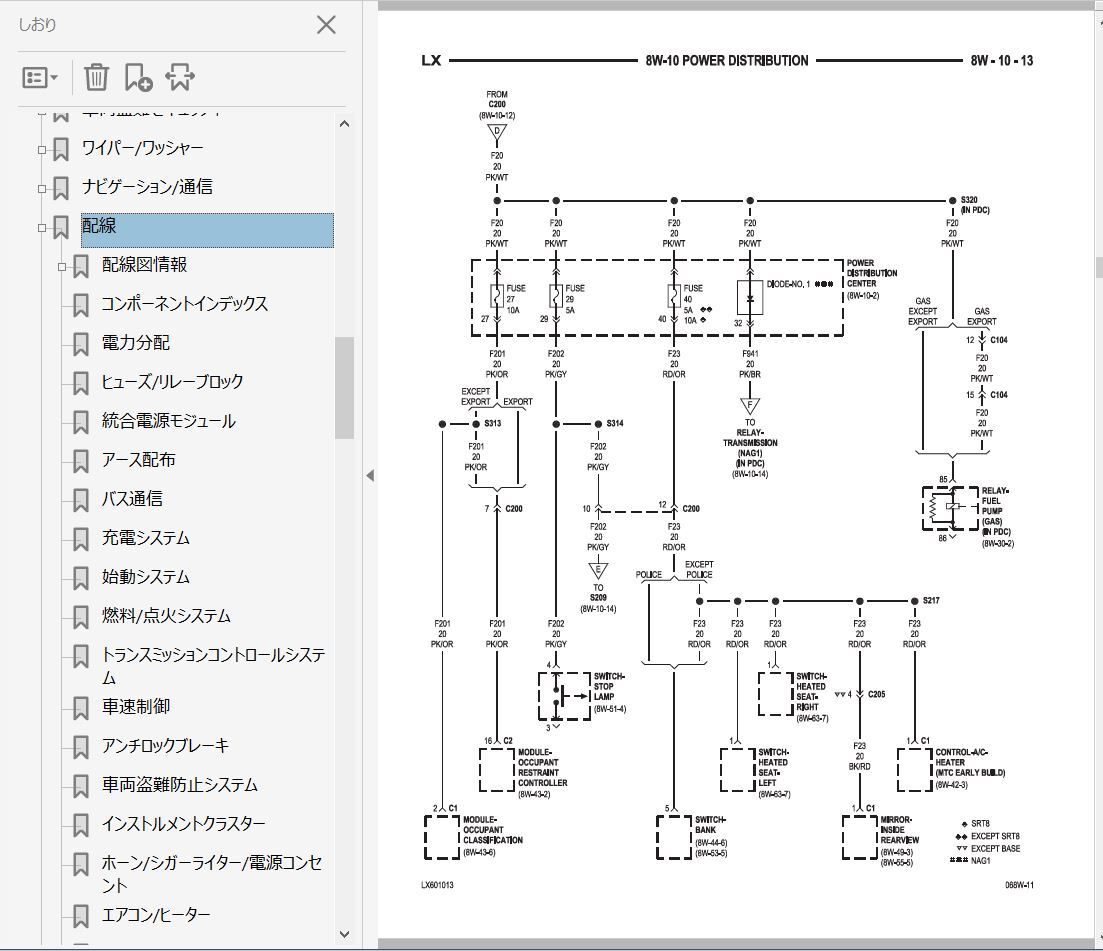Click bookmark icon beside 充電システム
The image size is (1103, 951).
pyautogui.click(x=81, y=540)
